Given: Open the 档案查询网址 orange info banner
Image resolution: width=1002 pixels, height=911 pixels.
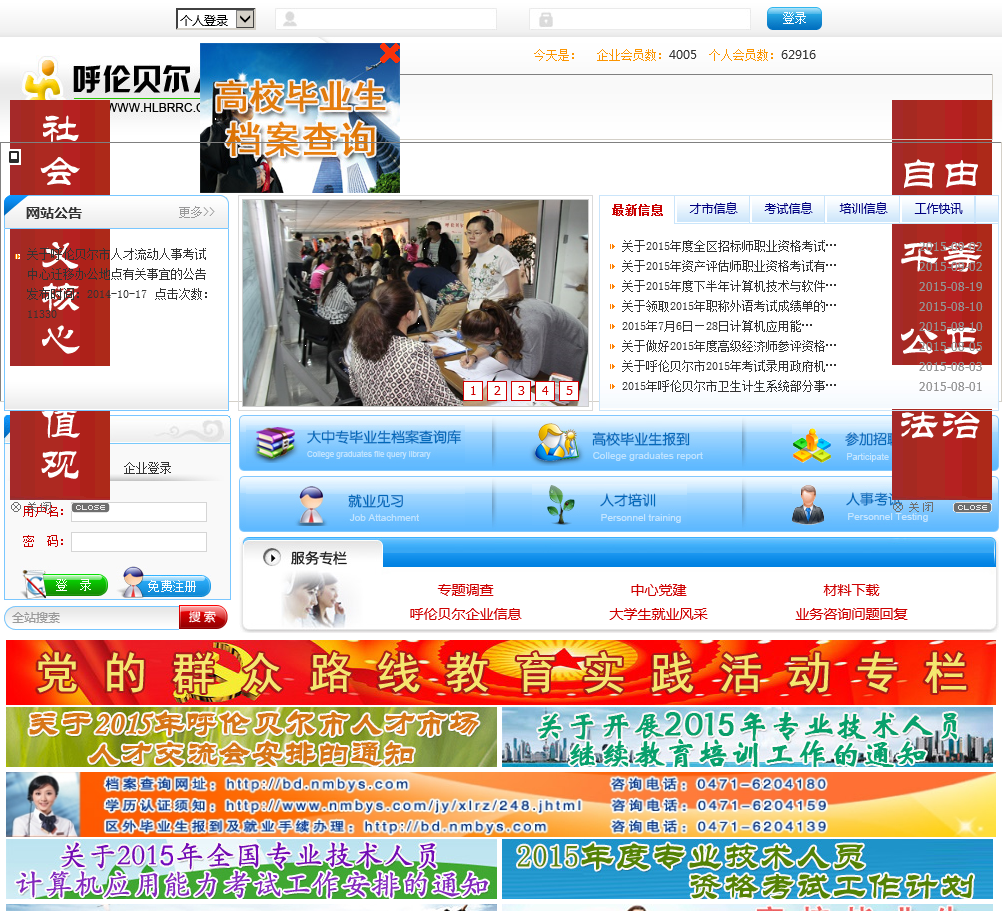Looking at the screenshot, I should coord(501,805).
